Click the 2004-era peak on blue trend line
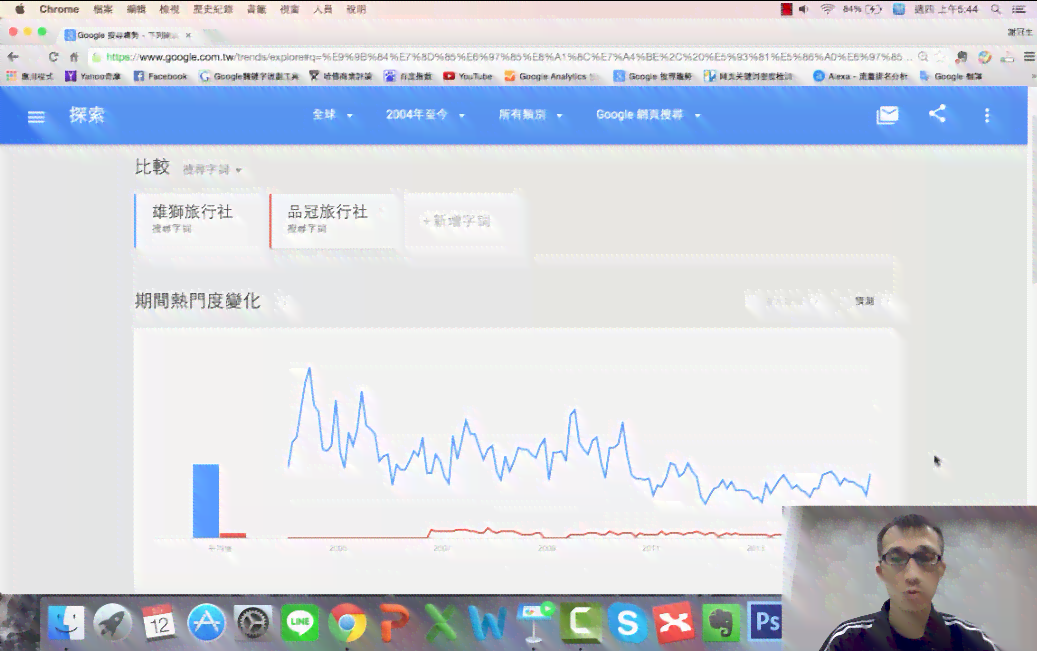The width and height of the screenshot is (1037, 651). 309,370
